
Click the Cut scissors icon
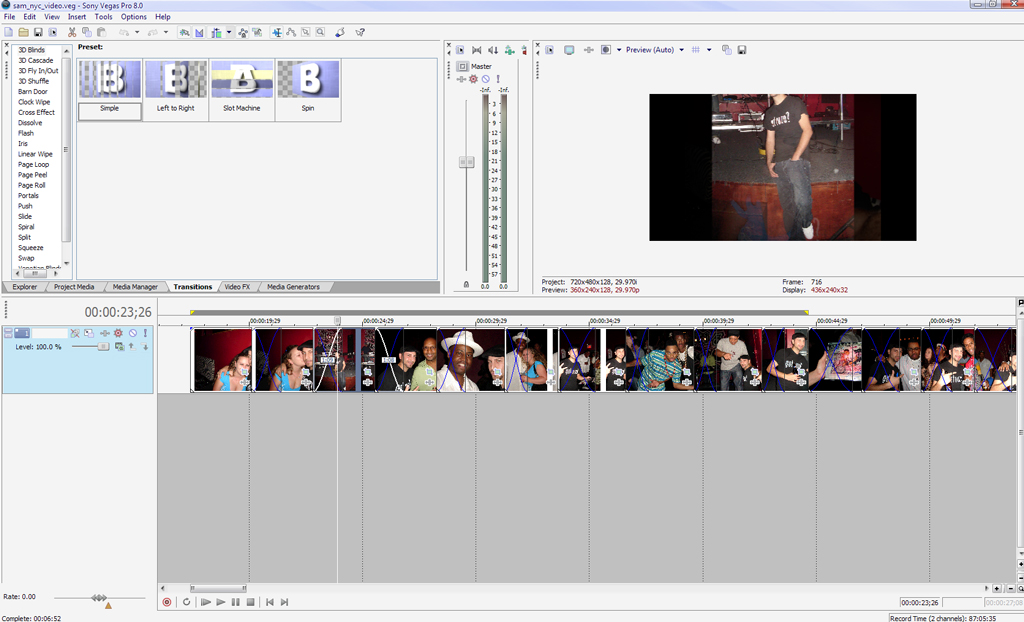pyautogui.click(x=72, y=32)
